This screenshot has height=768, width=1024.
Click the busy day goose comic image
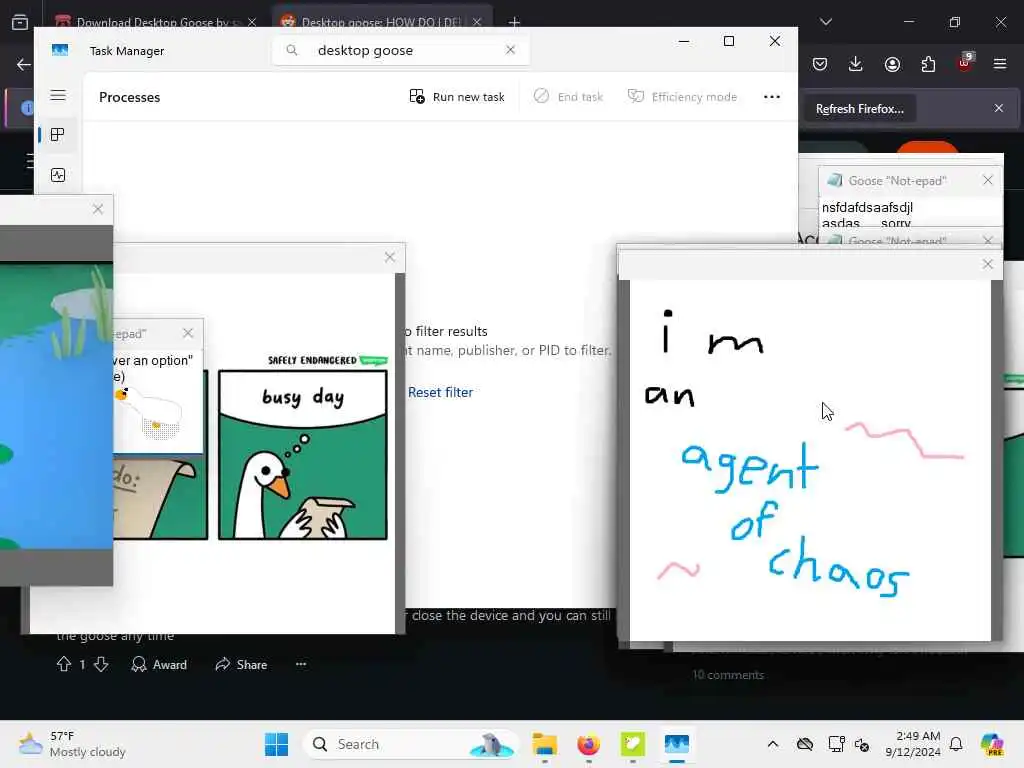[x=303, y=455]
